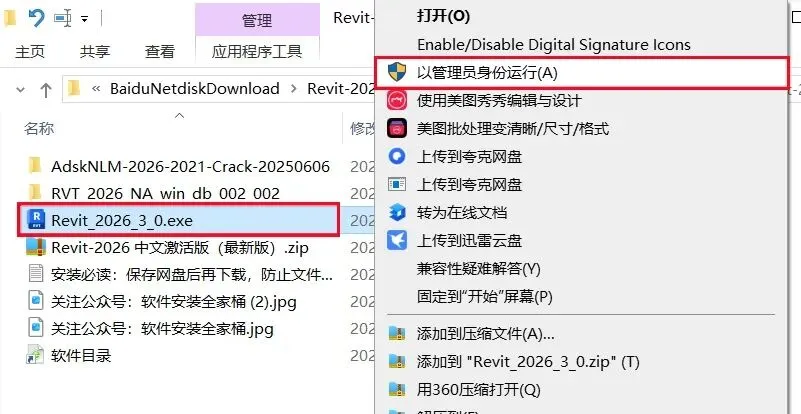Click the 软件目录 shortcut icon
801x414 pixels.
[35, 355]
